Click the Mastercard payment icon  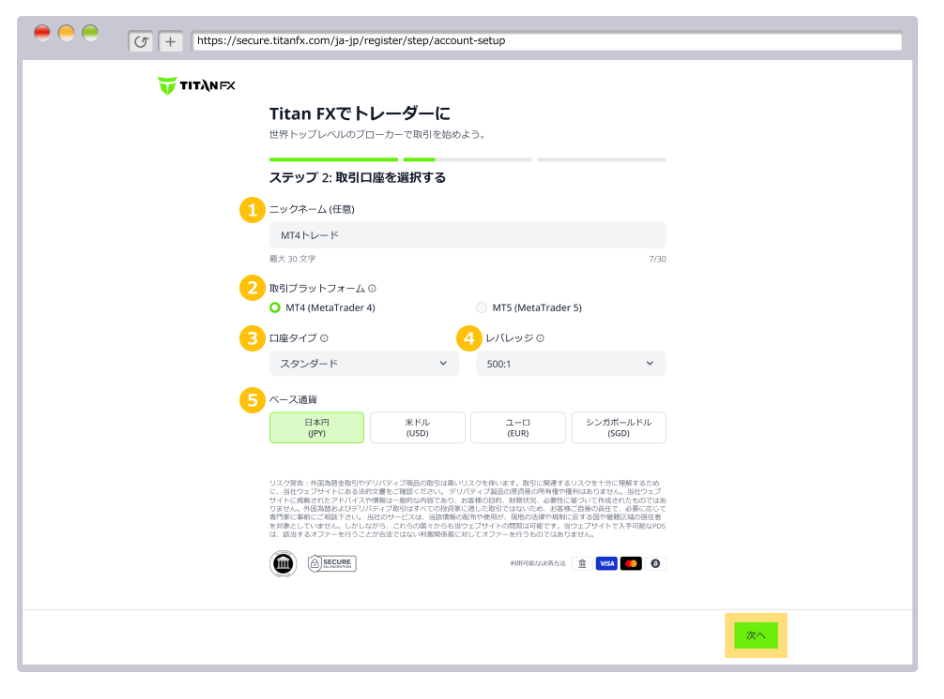631,564
